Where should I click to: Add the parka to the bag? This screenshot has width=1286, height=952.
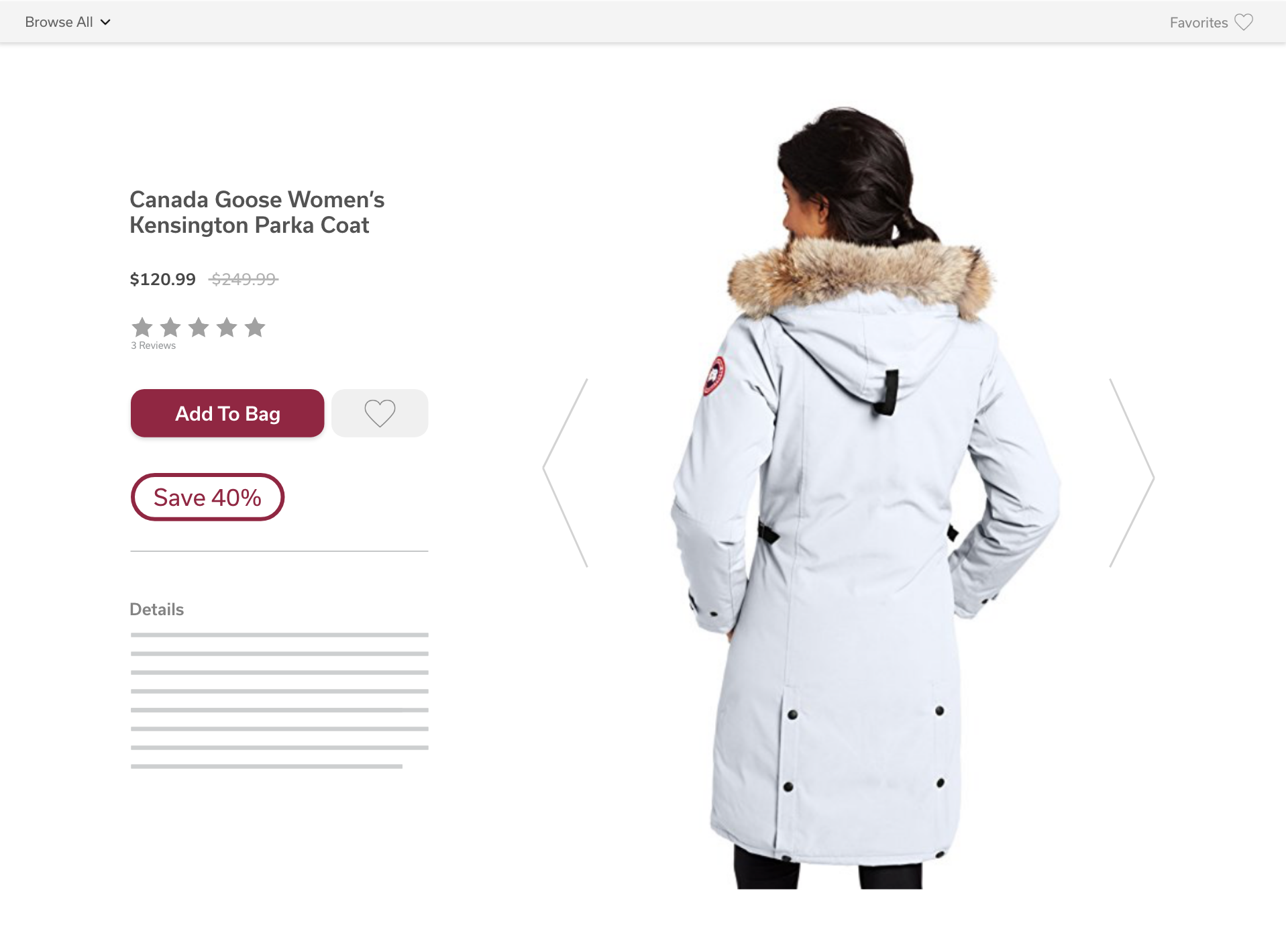click(227, 413)
